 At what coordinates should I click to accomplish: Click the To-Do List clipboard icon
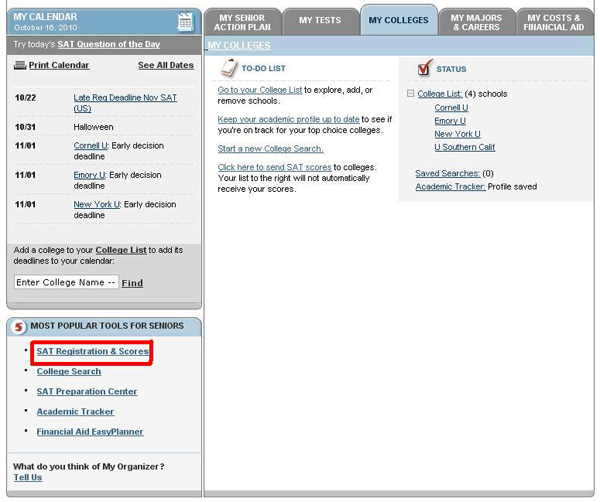229,68
